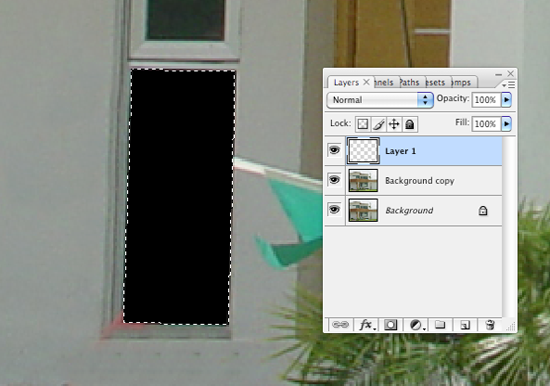The width and height of the screenshot is (550, 386).
Task: Click the Fill 100% field
Action: tap(487, 124)
